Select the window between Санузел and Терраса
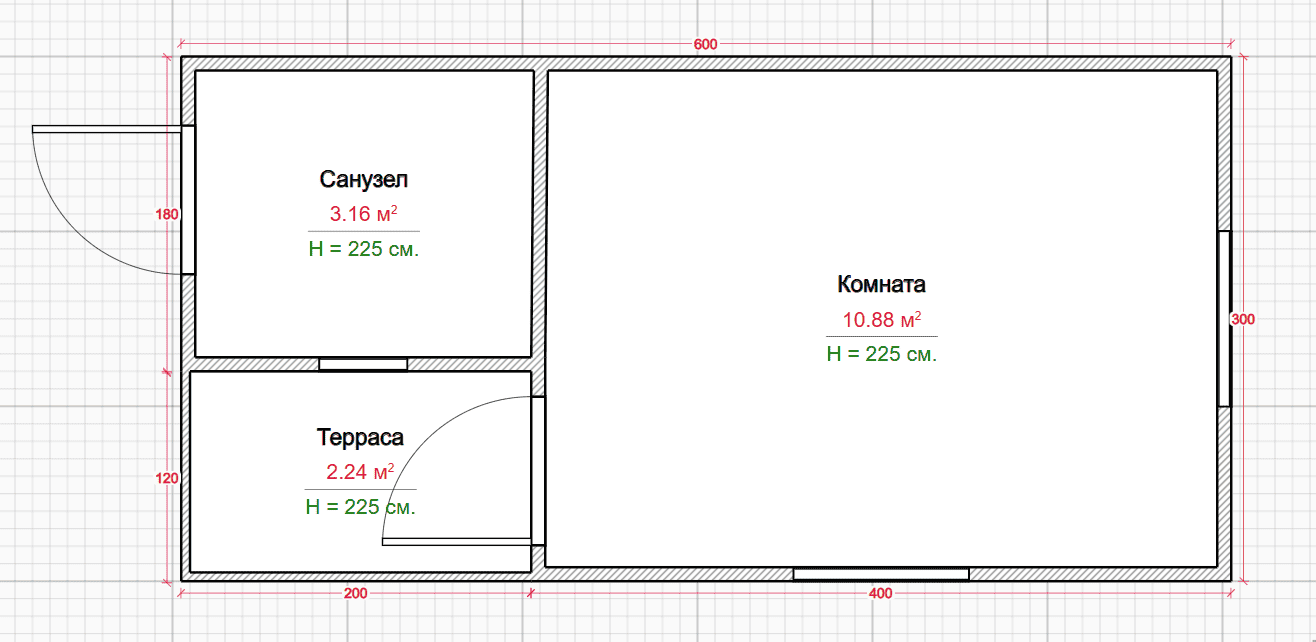Viewport: 1316px width, 642px height. pyautogui.click(x=363, y=364)
